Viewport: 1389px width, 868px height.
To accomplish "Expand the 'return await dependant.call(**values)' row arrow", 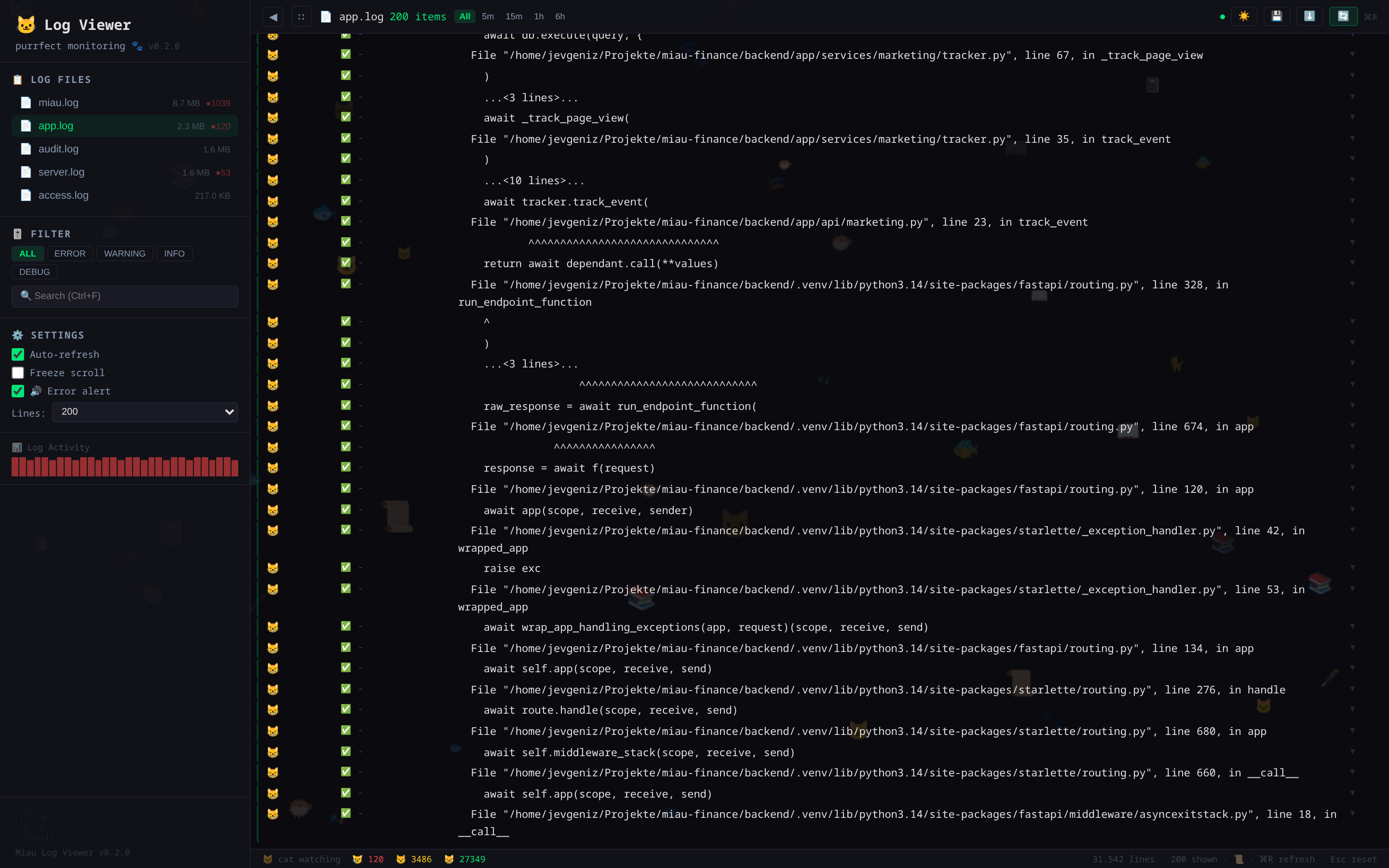I will (x=1352, y=262).
